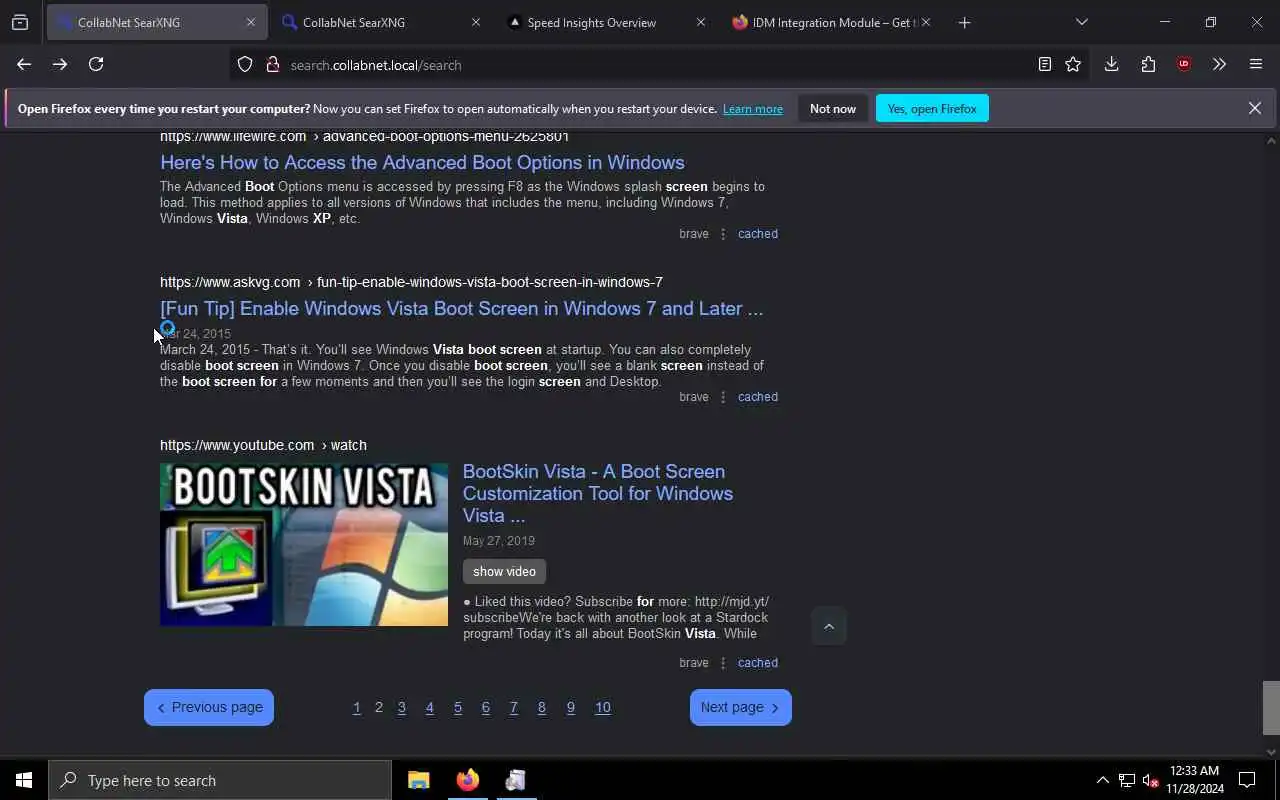This screenshot has width=1280, height=800.
Task: Click the Not now button
Action: pyautogui.click(x=833, y=108)
